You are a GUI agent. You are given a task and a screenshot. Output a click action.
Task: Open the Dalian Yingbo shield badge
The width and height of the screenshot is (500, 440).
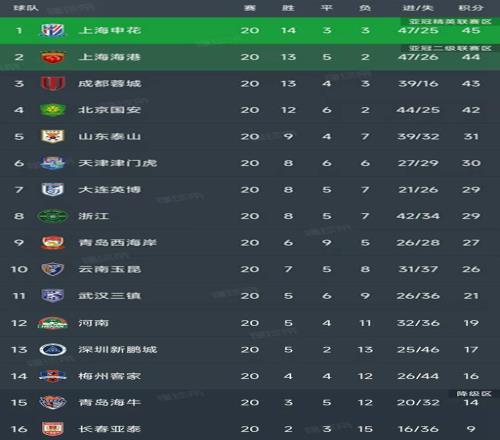52,189
